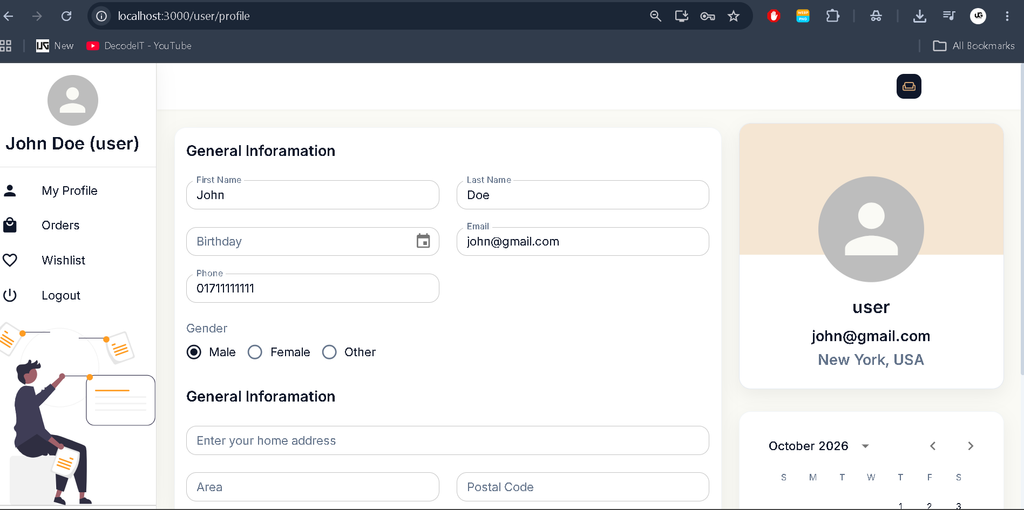The image size is (1024, 510).
Task: Expand the October 2026 month dropdown
Action: tap(865, 446)
